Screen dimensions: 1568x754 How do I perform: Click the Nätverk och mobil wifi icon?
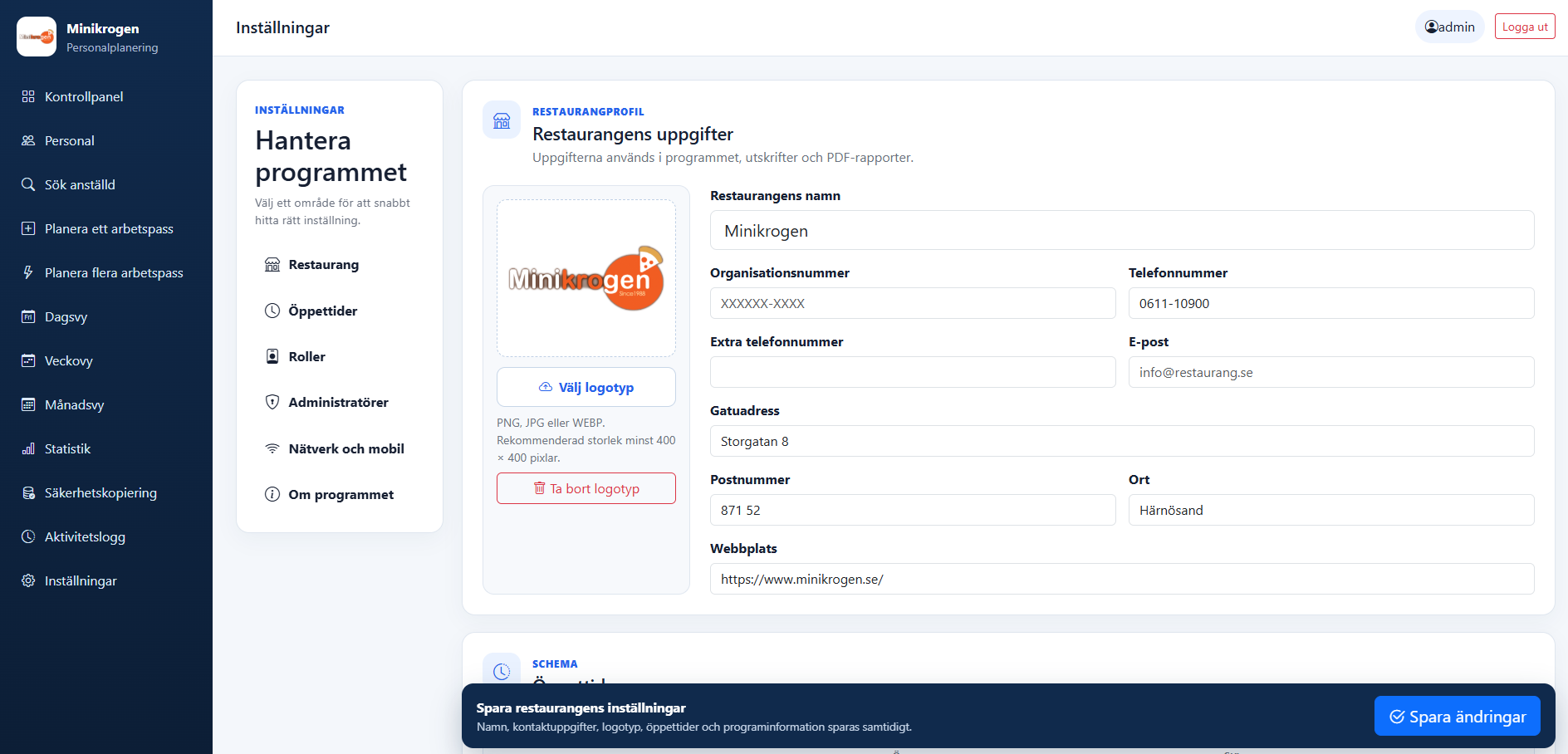(x=272, y=448)
